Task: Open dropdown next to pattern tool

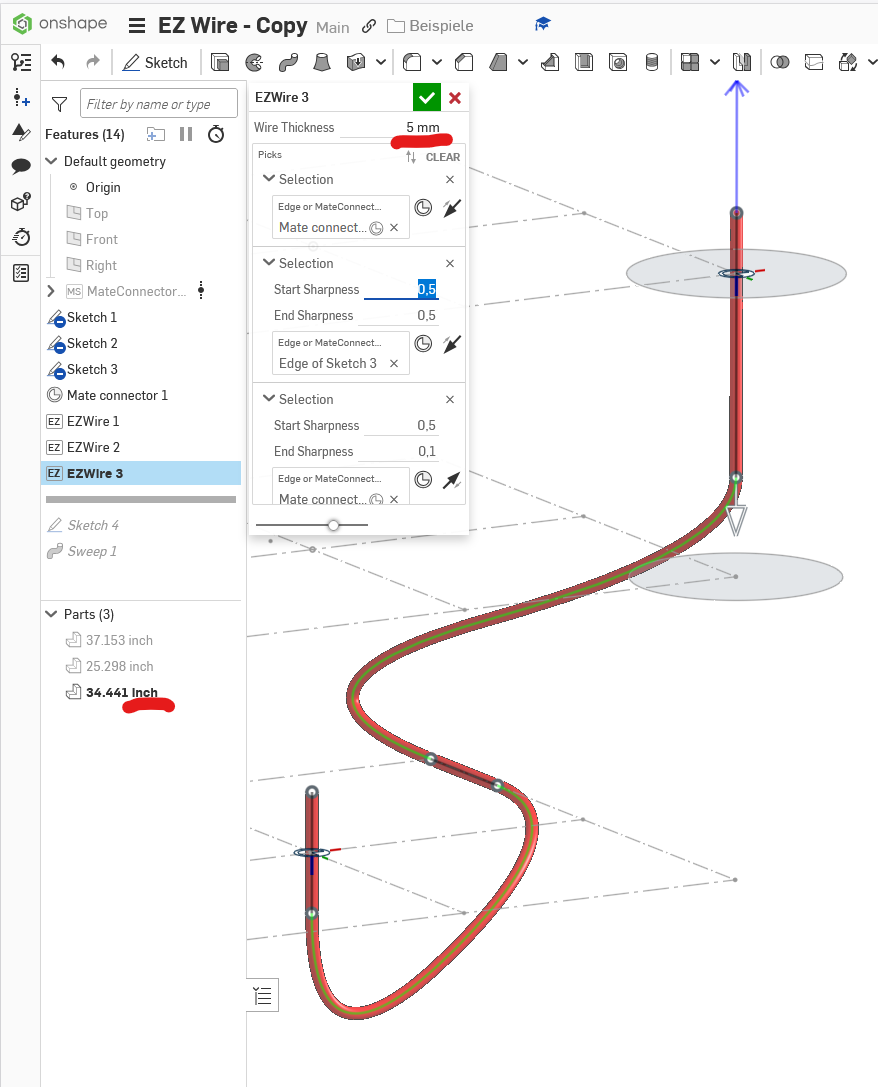Action: [x=714, y=62]
